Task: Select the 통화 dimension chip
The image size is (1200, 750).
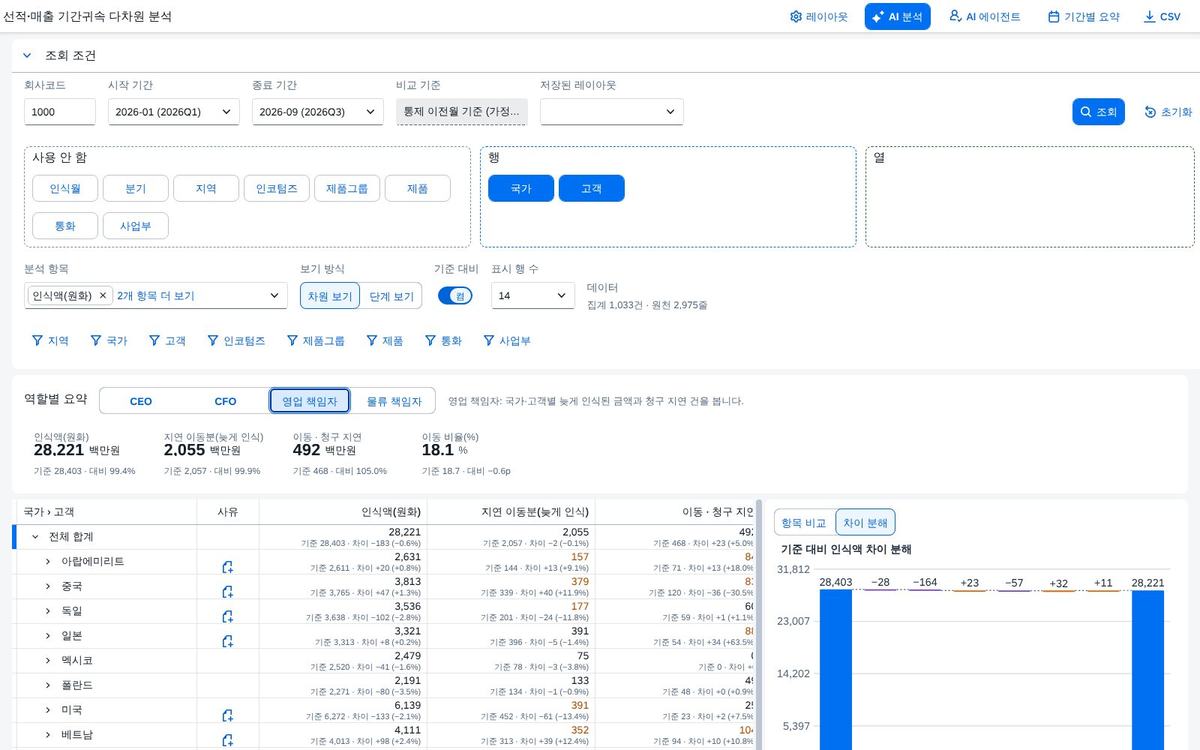Action: point(65,225)
